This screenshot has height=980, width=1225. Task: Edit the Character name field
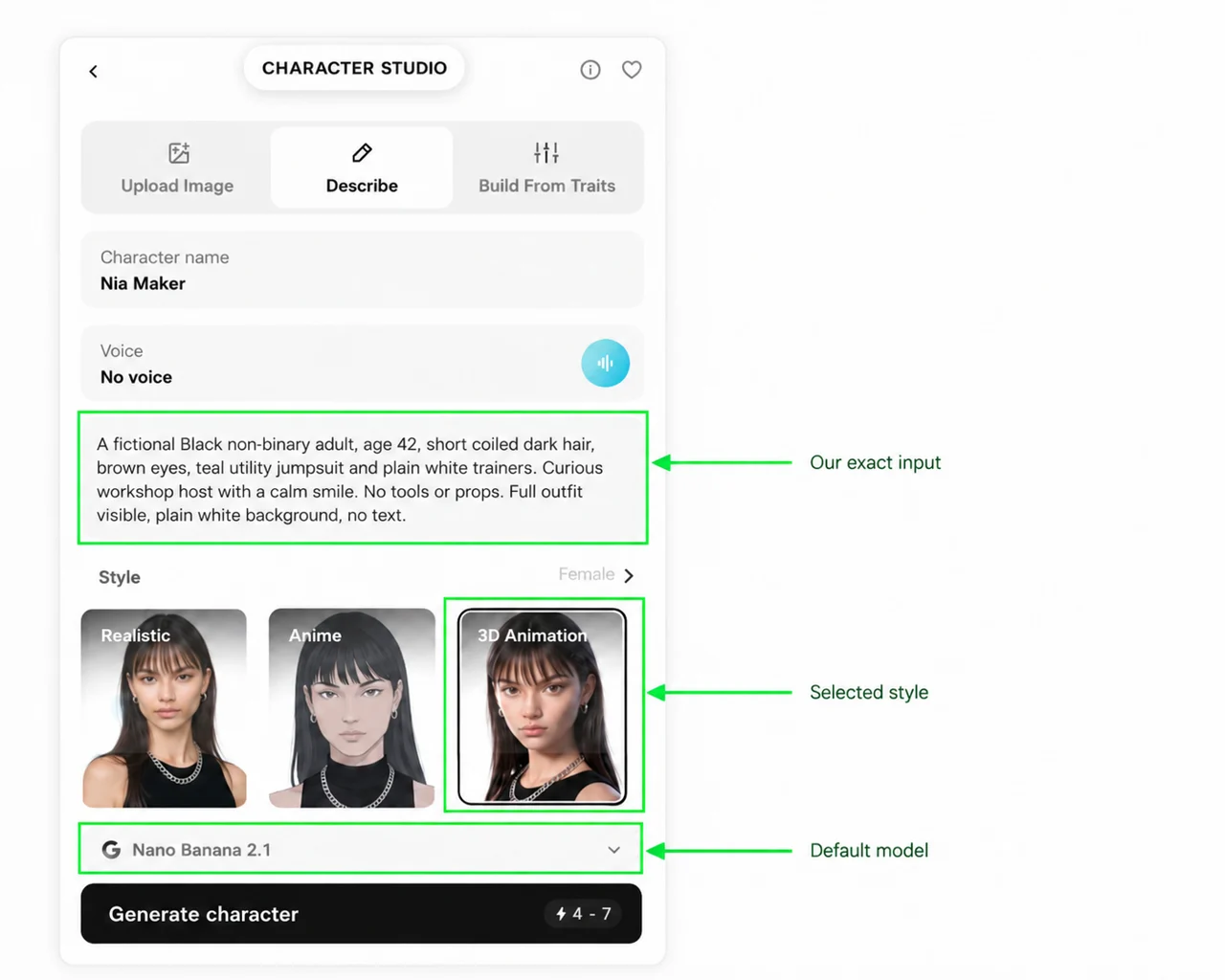pyautogui.click(x=362, y=270)
